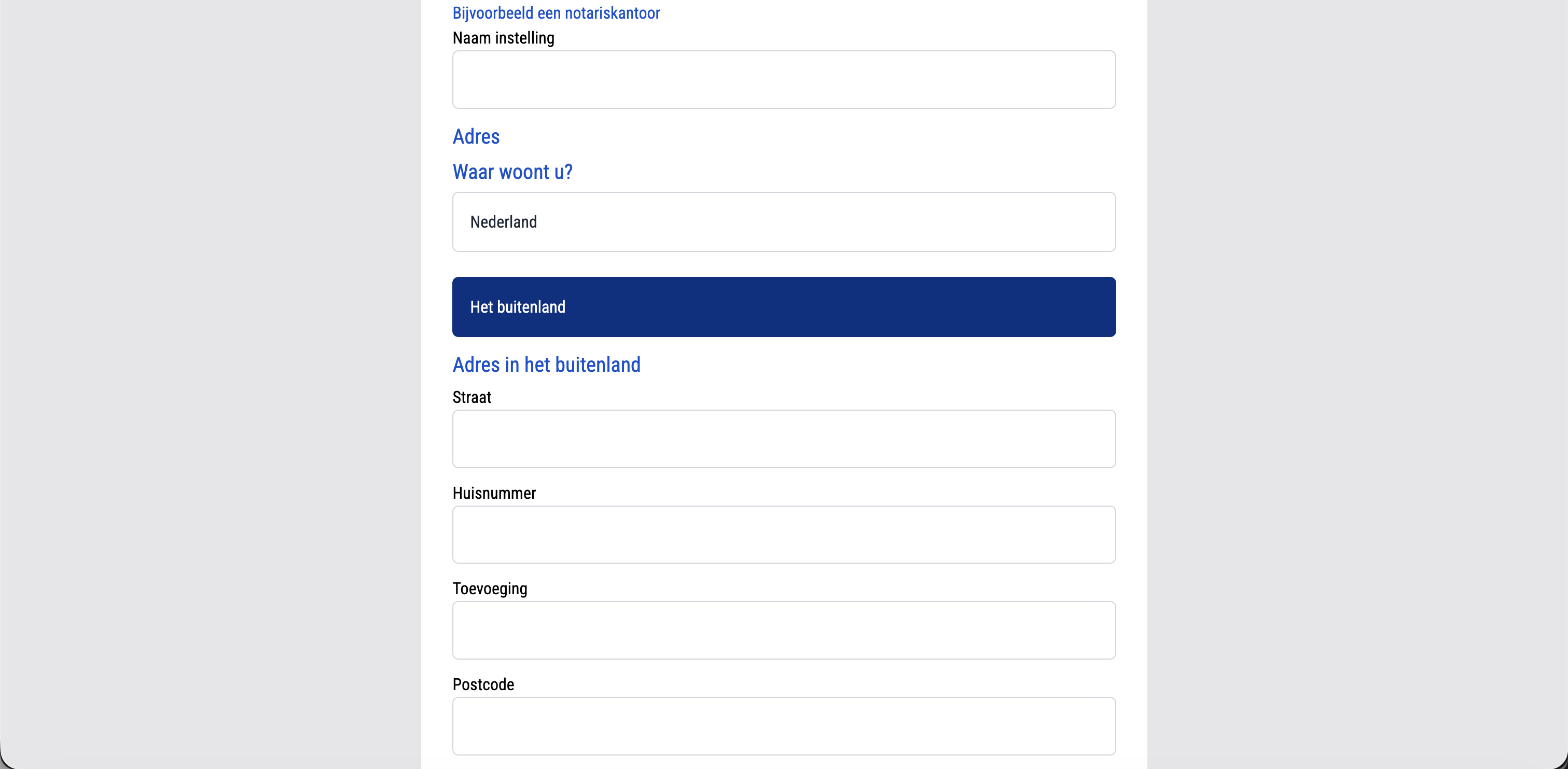
Task: Select the Nederland option
Action: coord(784,222)
